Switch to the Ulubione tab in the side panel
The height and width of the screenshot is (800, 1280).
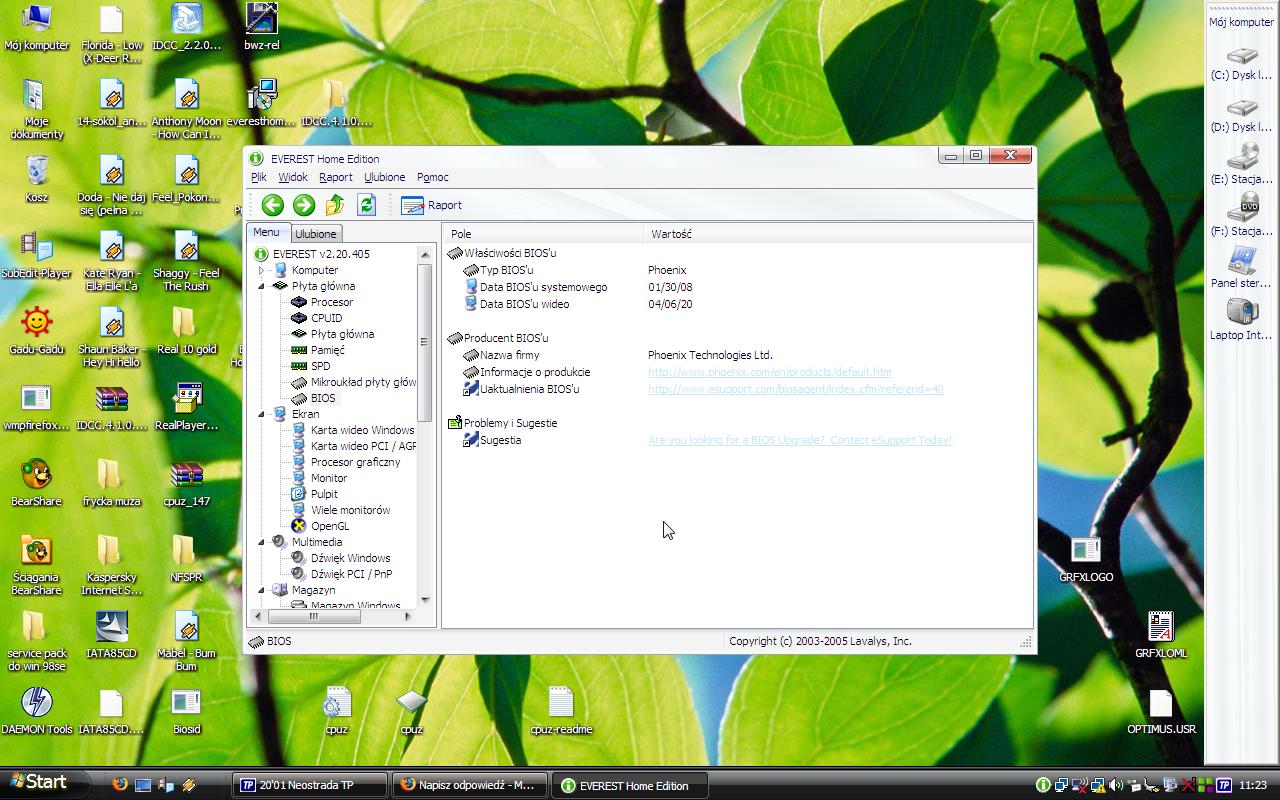point(316,234)
